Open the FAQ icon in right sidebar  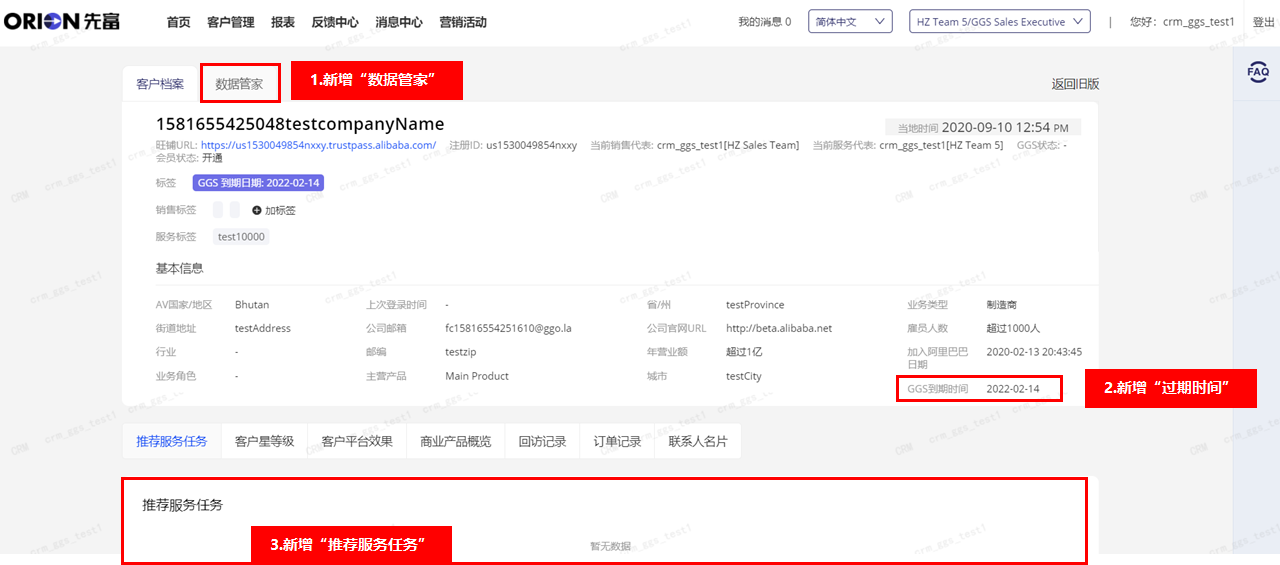1257,72
